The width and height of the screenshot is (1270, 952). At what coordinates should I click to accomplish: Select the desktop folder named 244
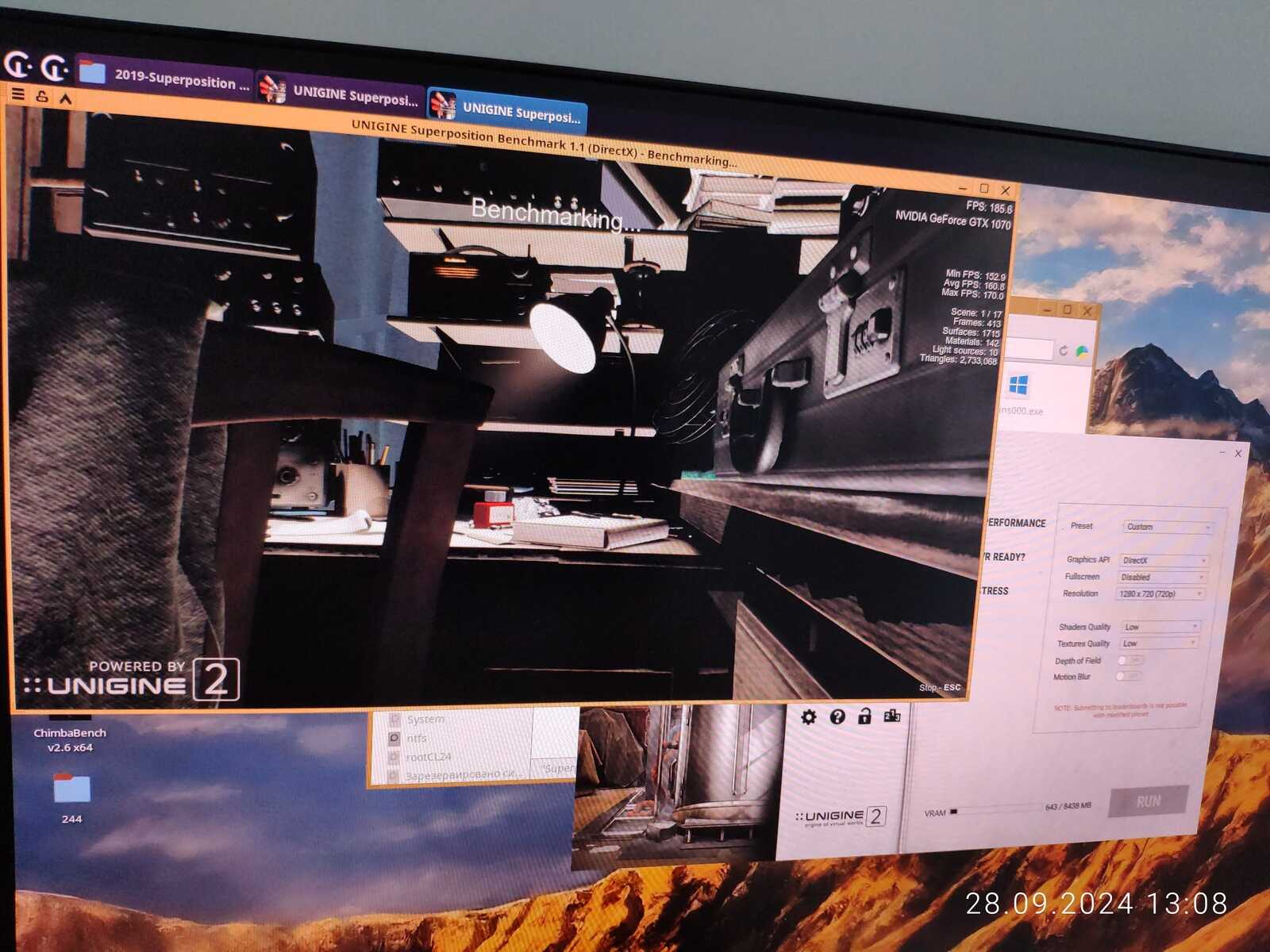[x=71, y=798]
